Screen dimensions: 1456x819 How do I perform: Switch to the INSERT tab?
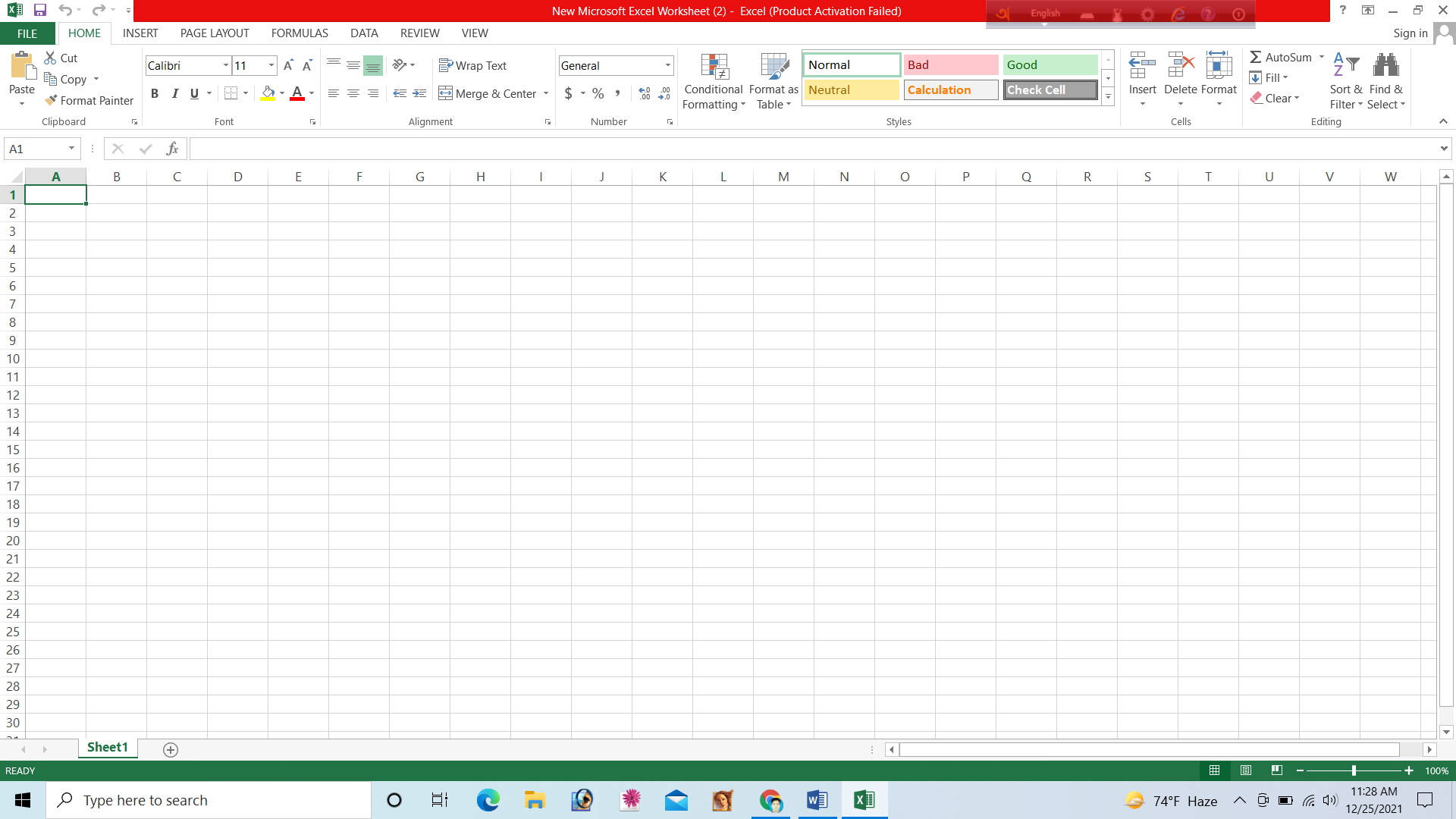pos(140,33)
